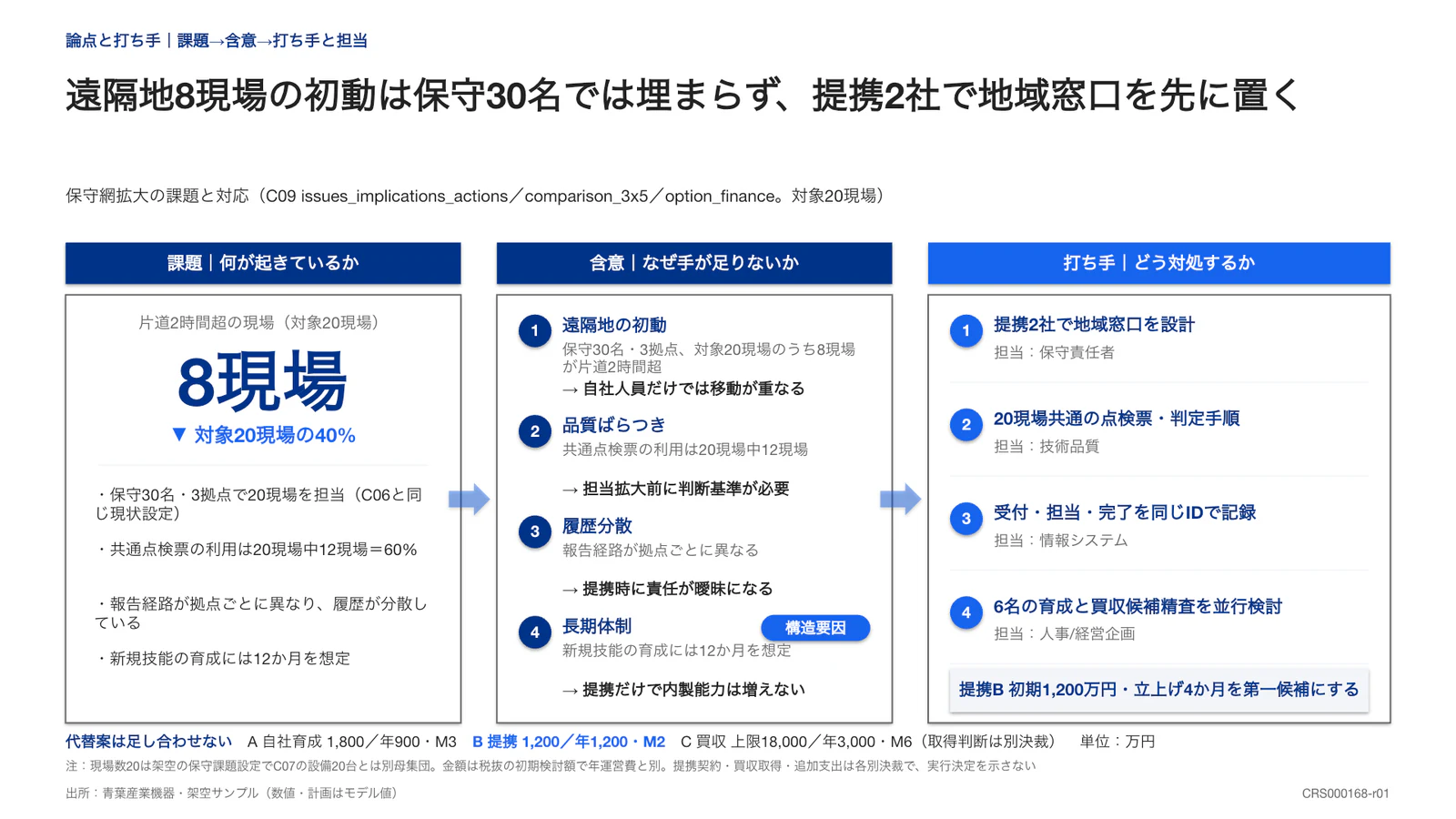Click number 2 circle beside 20現場共通の点検票

pyautogui.click(x=966, y=424)
